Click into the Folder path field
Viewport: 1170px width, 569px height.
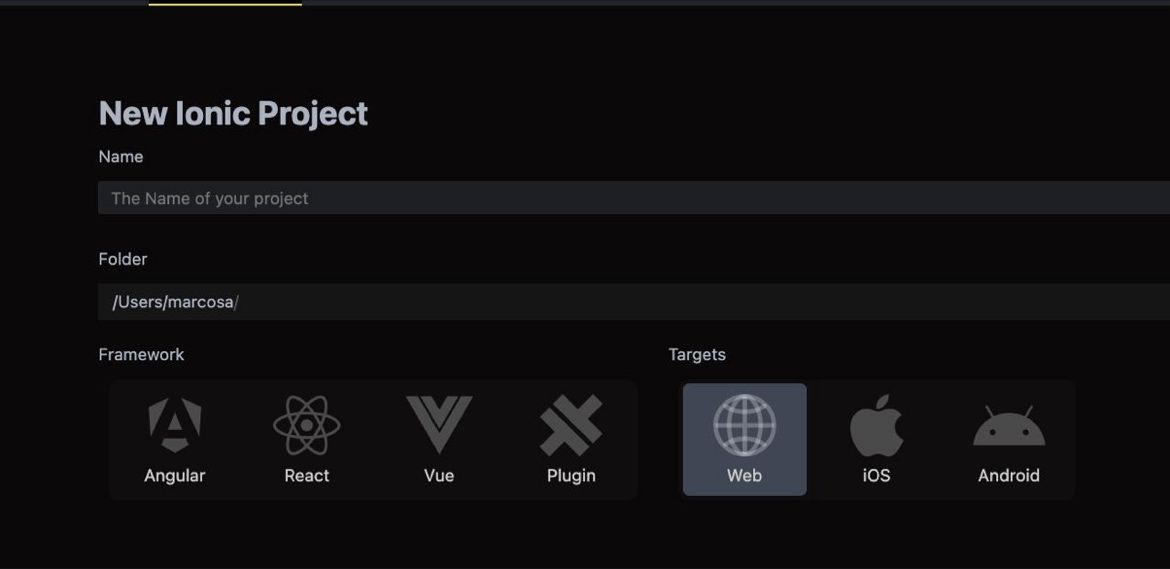point(634,302)
